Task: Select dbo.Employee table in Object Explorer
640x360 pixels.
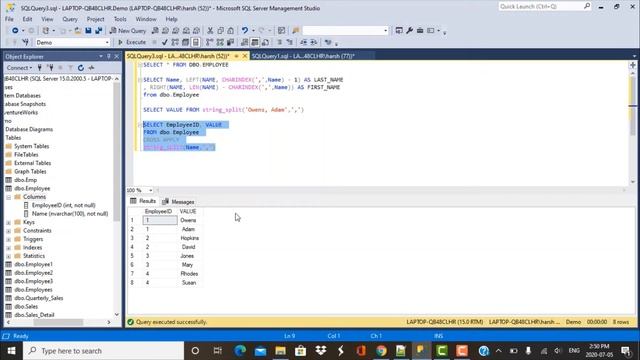Action: tap(32, 189)
